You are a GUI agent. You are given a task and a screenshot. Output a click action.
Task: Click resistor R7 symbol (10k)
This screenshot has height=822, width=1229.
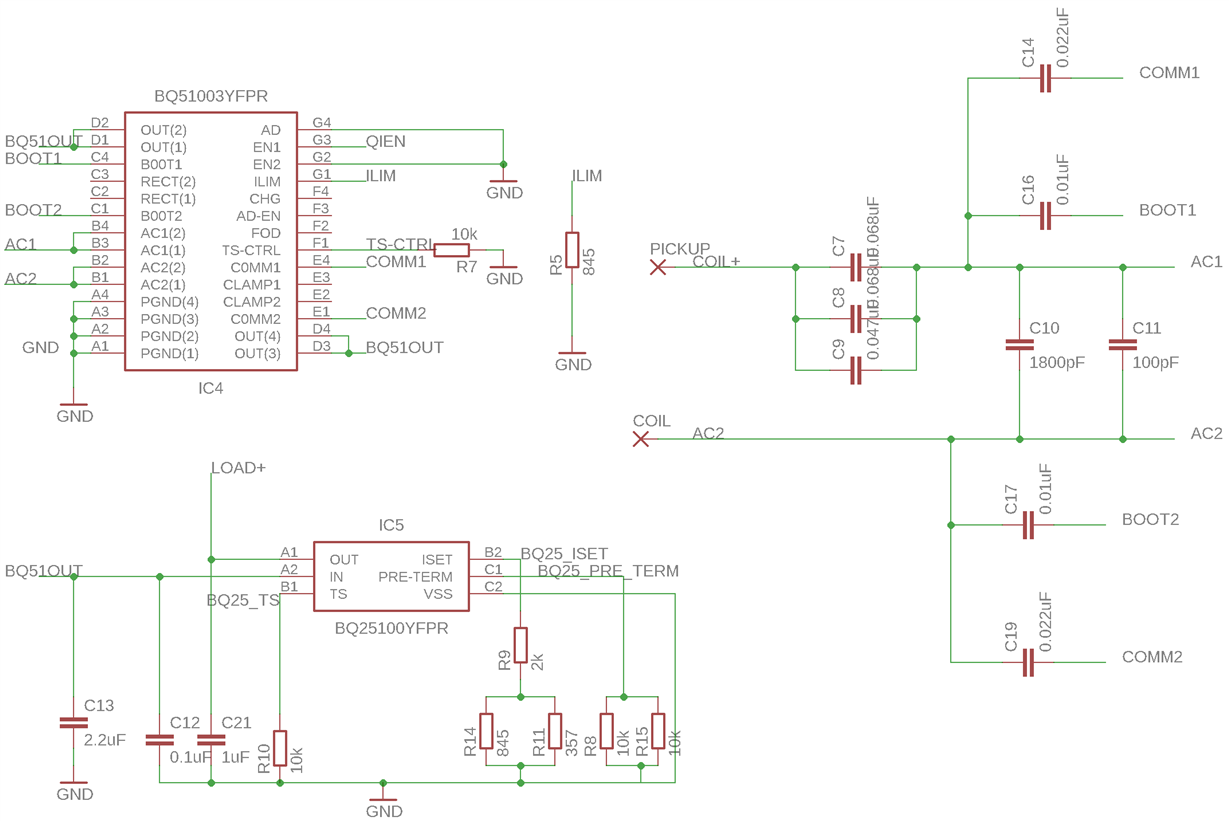pyautogui.click(x=452, y=250)
